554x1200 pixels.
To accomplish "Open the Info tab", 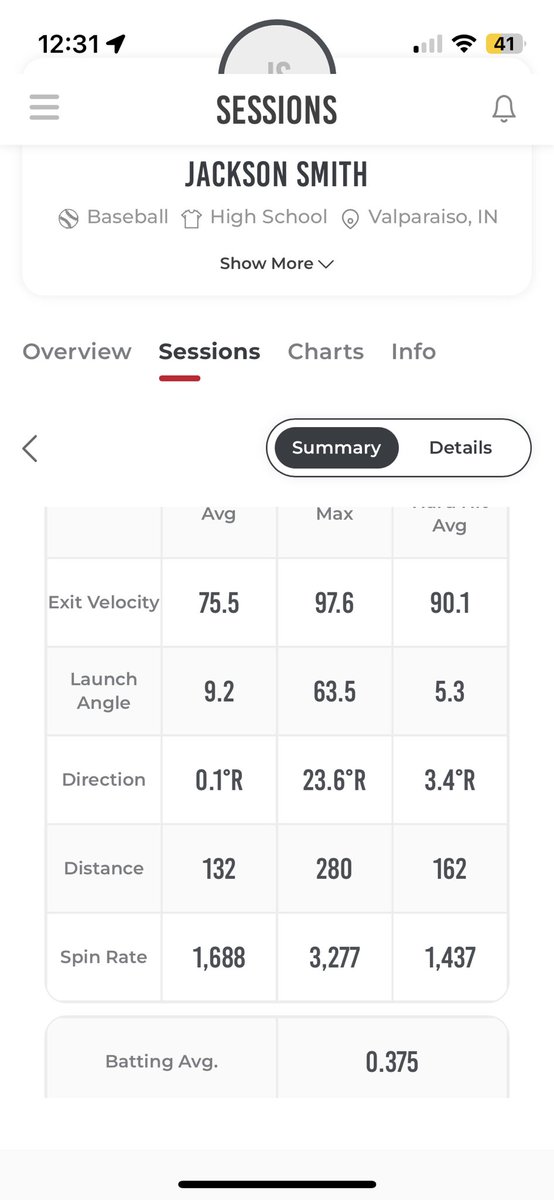I will click(x=413, y=352).
